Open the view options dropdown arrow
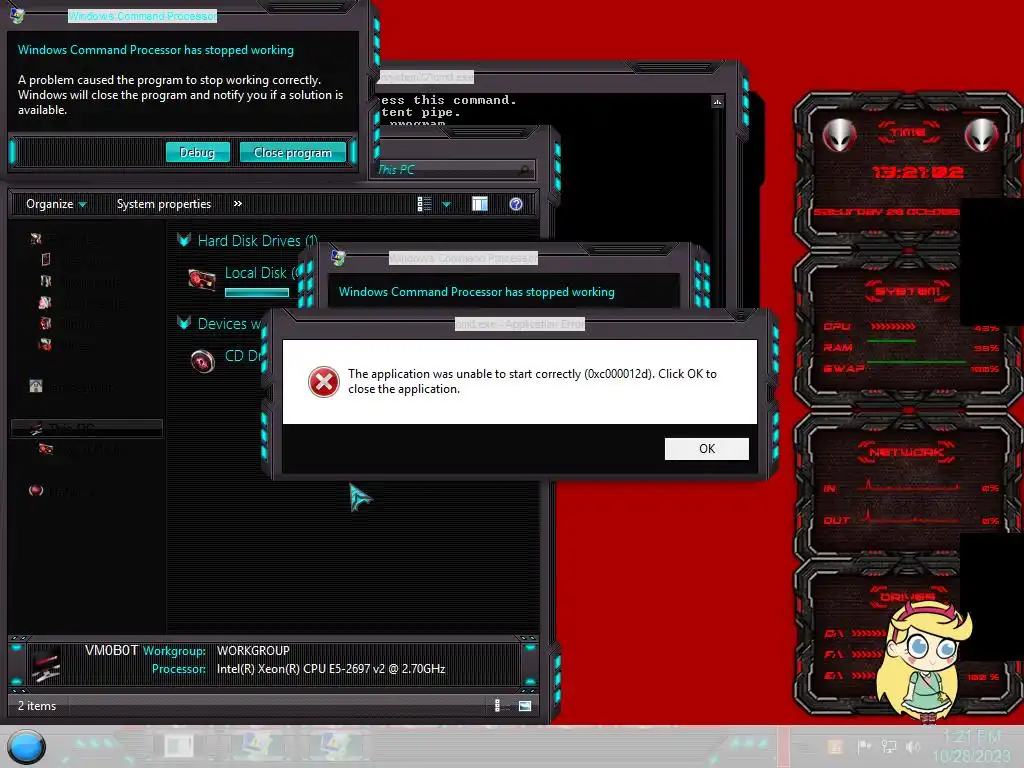This screenshot has width=1024, height=768. (447, 204)
